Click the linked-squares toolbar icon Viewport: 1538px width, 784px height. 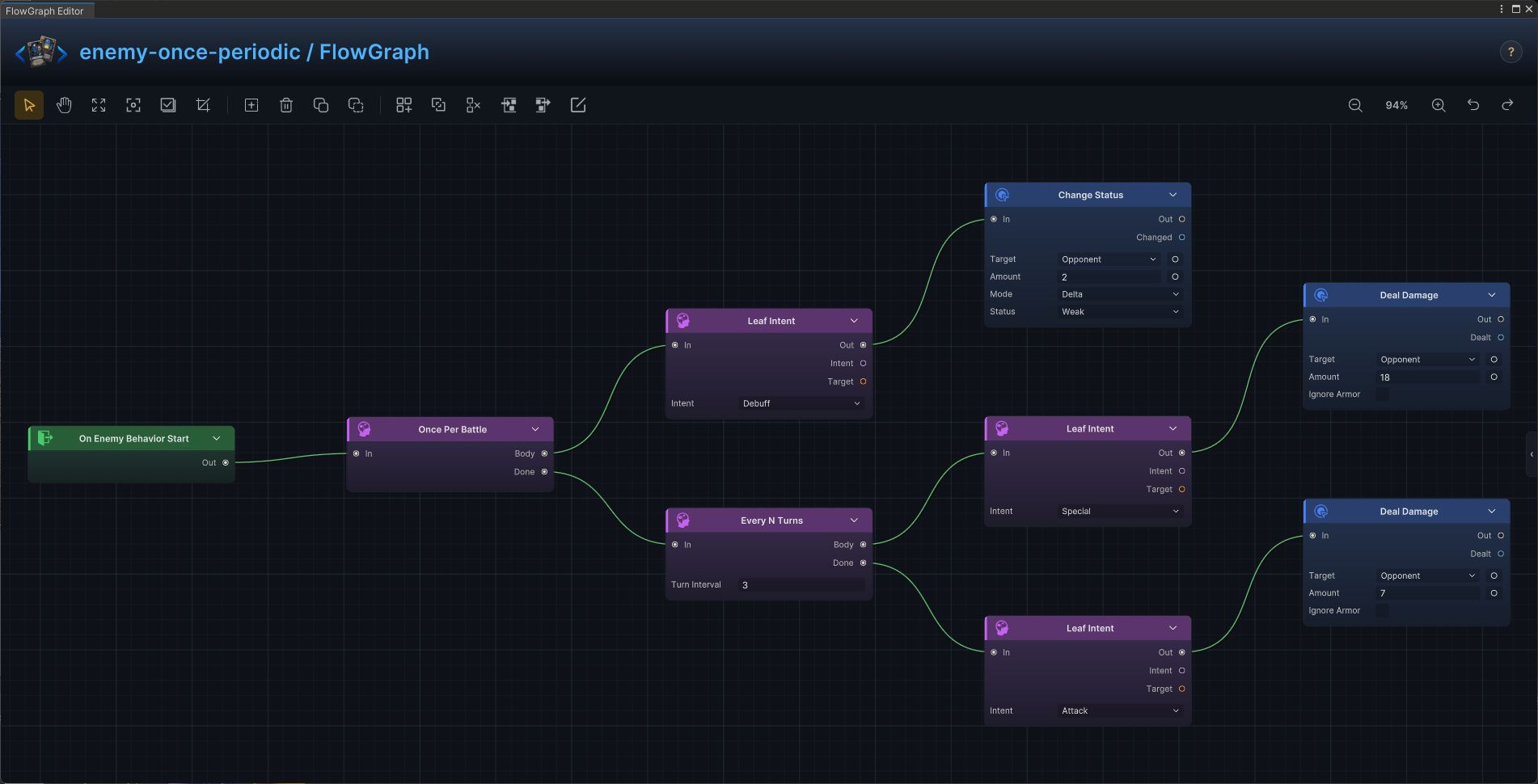[x=439, y=105]
